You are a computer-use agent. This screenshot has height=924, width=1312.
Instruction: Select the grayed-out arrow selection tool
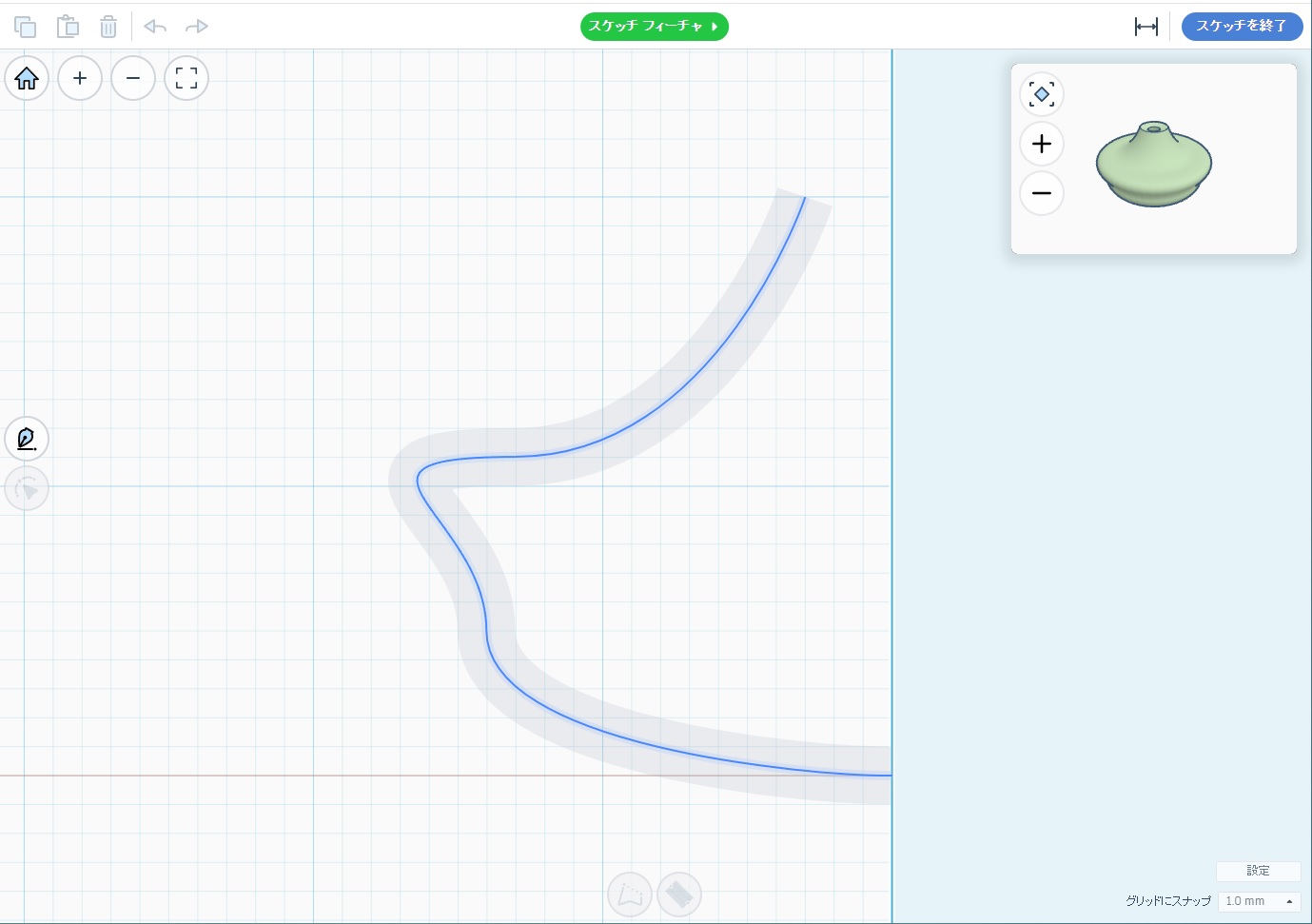click(x=27, y=490)
